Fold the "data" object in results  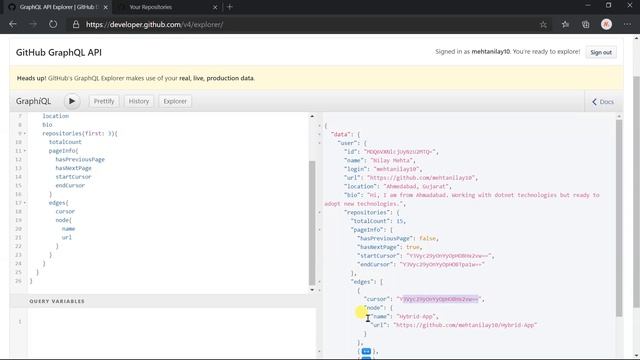tap(320, 134)
